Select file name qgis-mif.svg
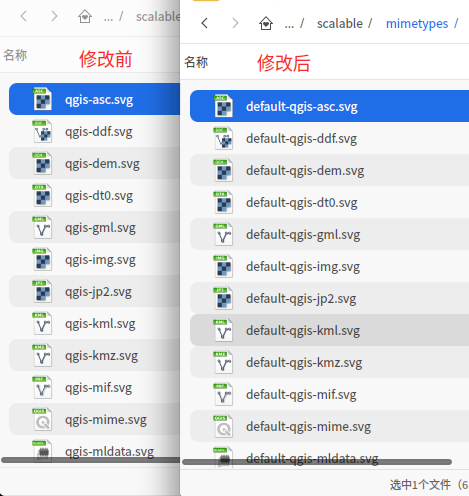 point(98,388)
